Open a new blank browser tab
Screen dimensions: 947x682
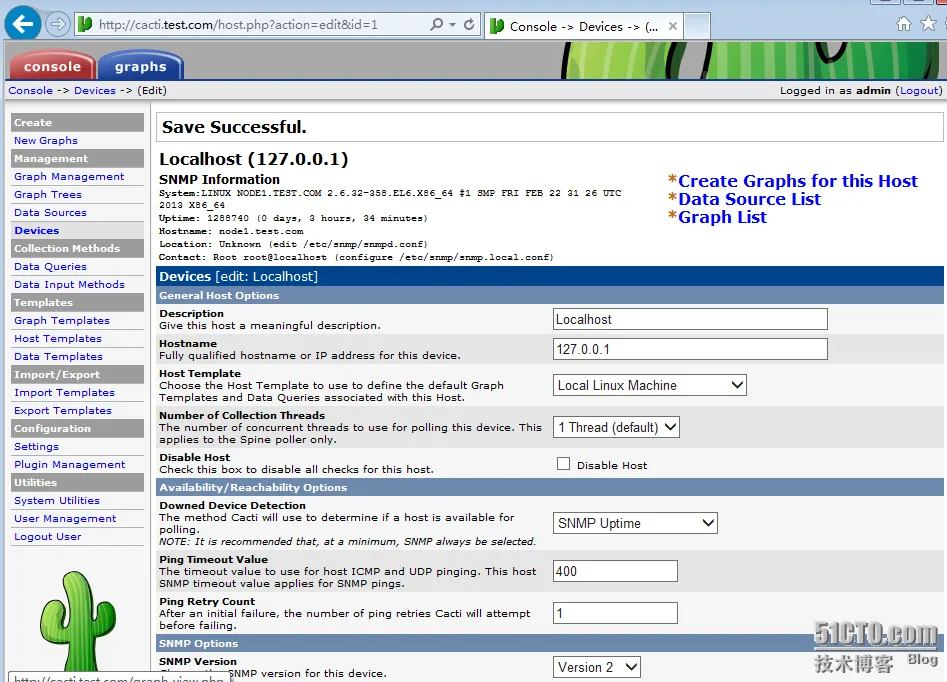coord(697,26)
